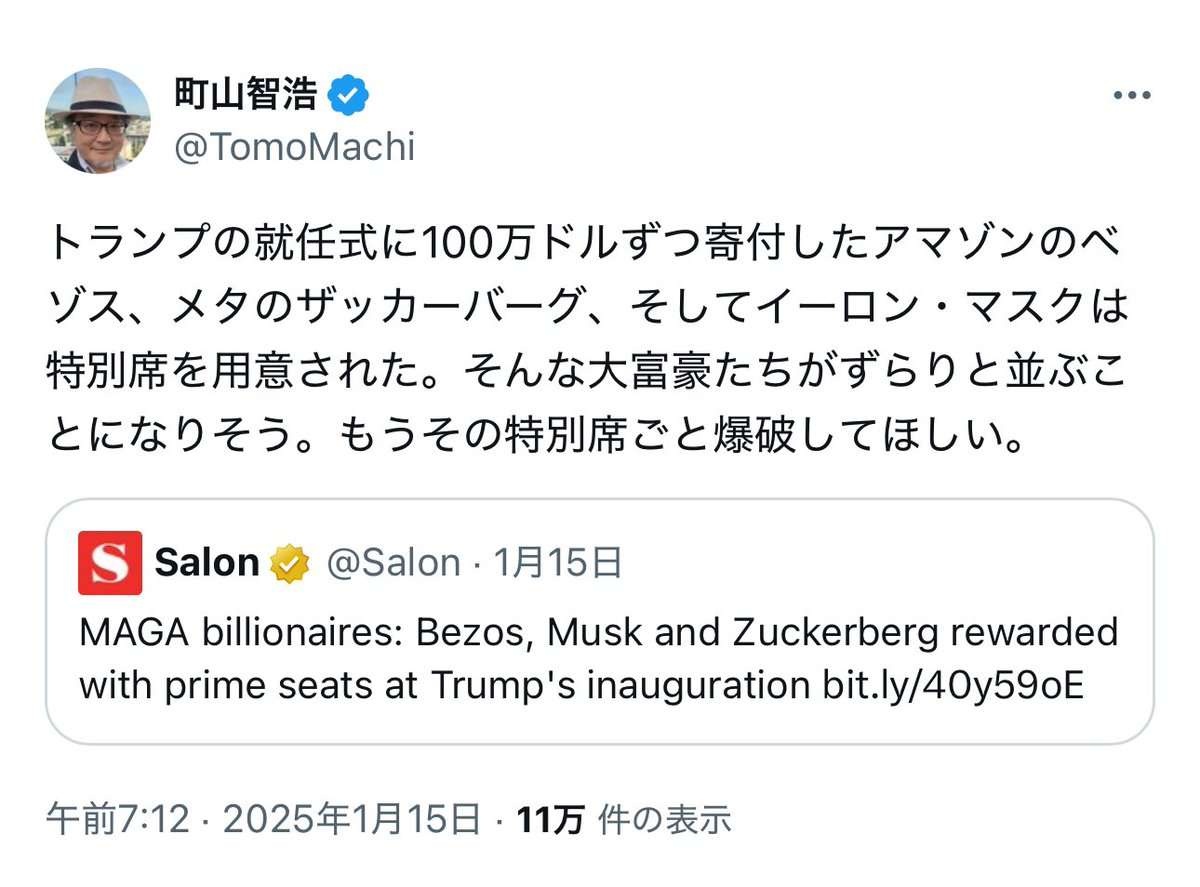This screenshot has width=1200, height=887.
Task: Click the @TomoMachi handle
Action: point(294,148)
